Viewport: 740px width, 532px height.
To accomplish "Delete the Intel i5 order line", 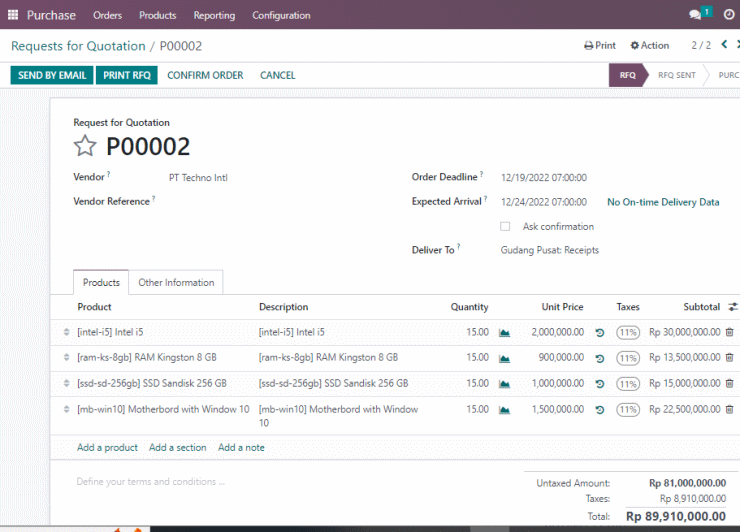I will (729, 332).
